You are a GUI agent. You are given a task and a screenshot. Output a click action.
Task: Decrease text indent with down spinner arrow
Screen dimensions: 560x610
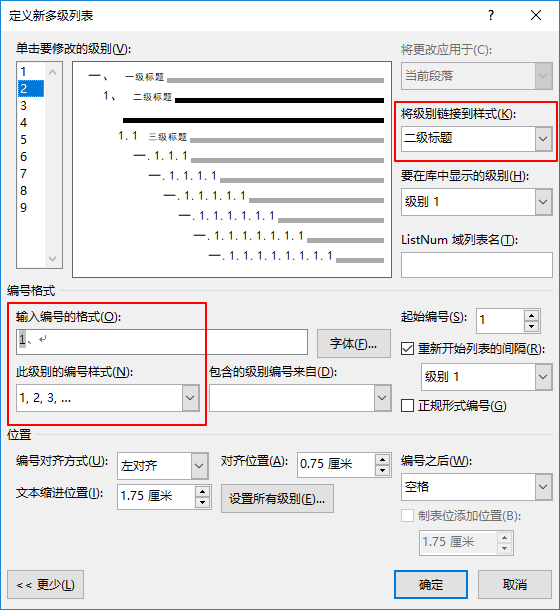pos(202,503)
